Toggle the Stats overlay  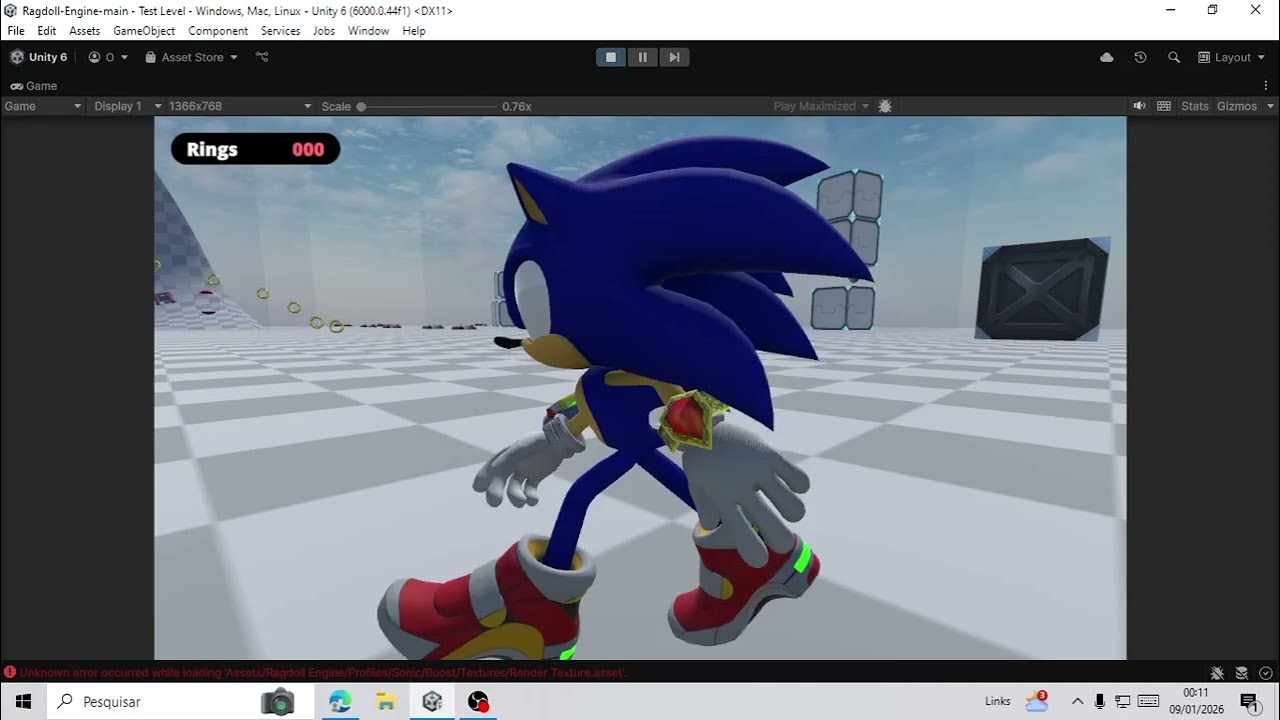click(1195, 106)
